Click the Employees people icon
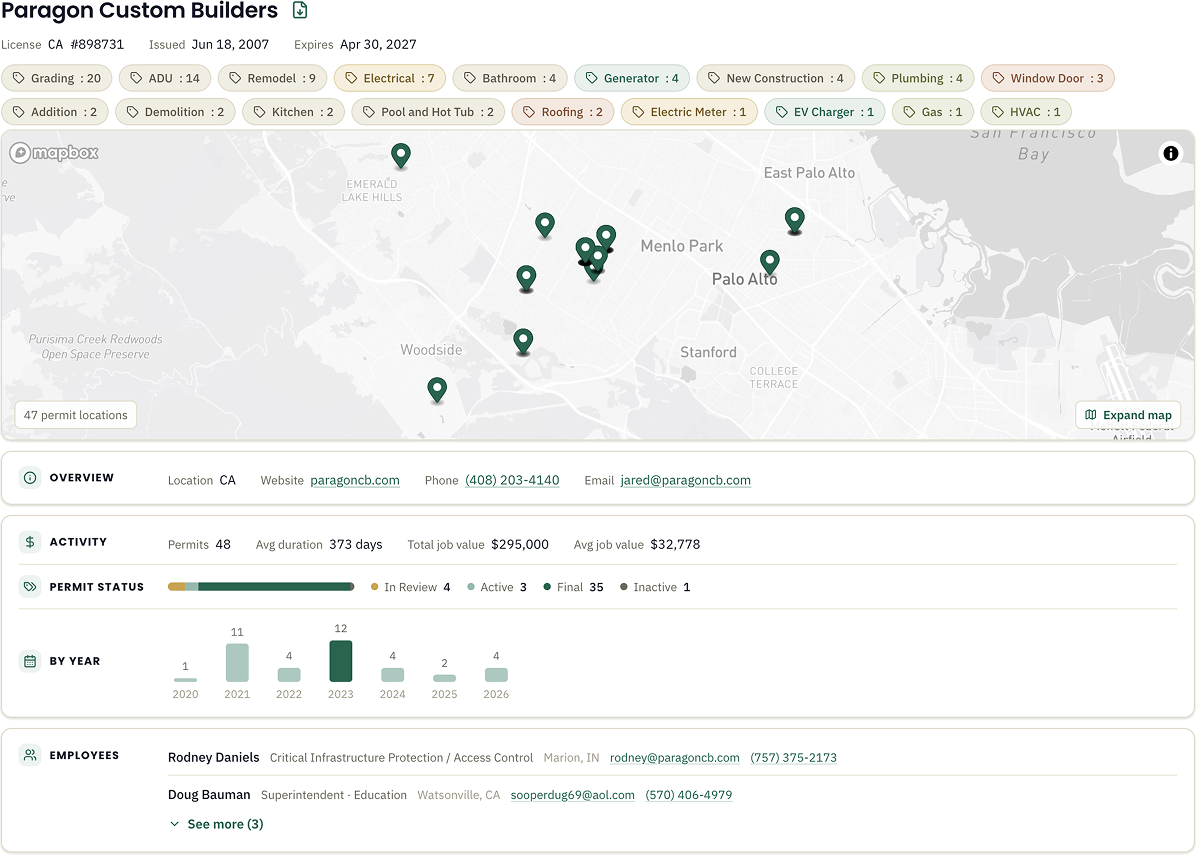 30,755
